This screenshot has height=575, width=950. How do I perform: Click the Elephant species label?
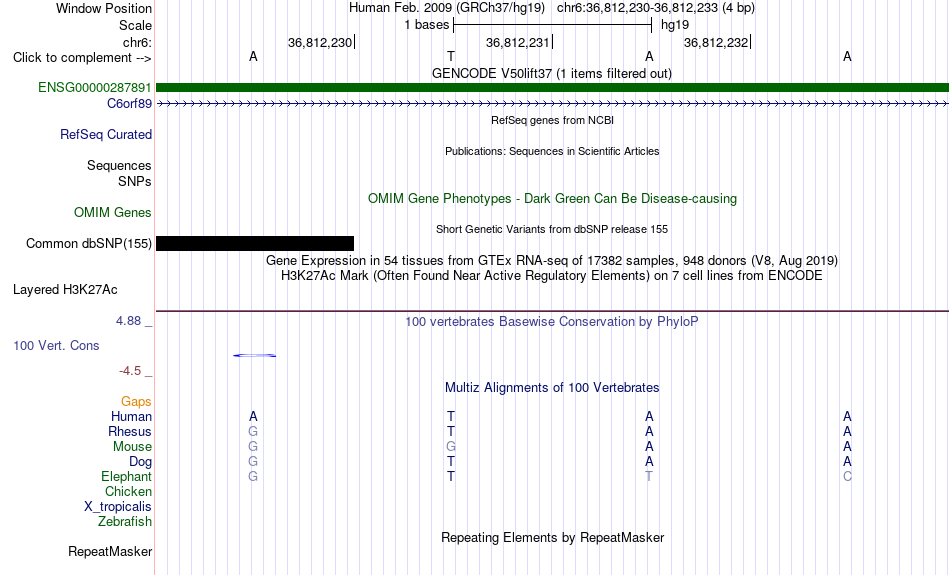(127, 476)
